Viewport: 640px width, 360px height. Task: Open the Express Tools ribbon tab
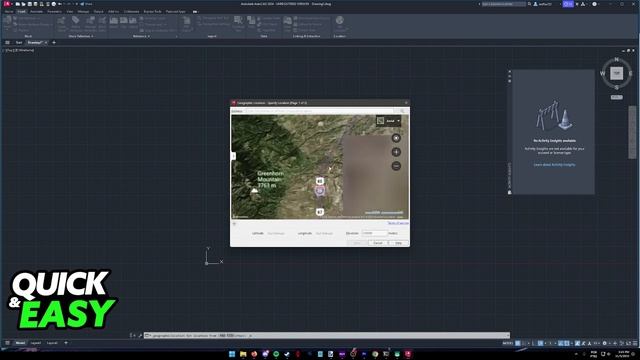click(x=152, y=11)
